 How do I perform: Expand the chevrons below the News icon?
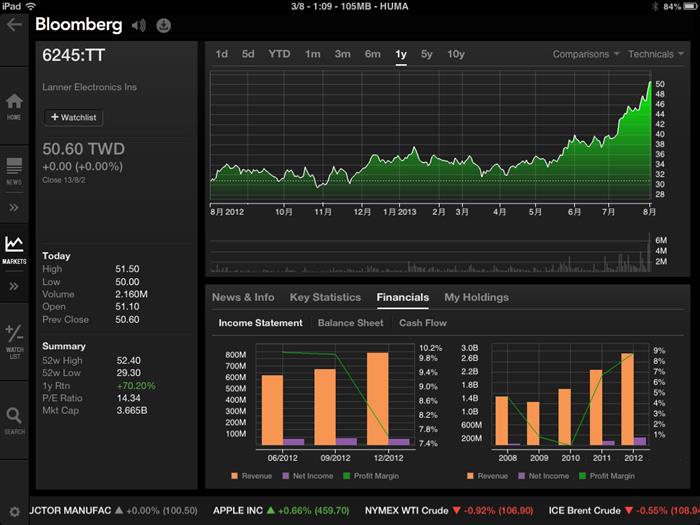(14, 208)
